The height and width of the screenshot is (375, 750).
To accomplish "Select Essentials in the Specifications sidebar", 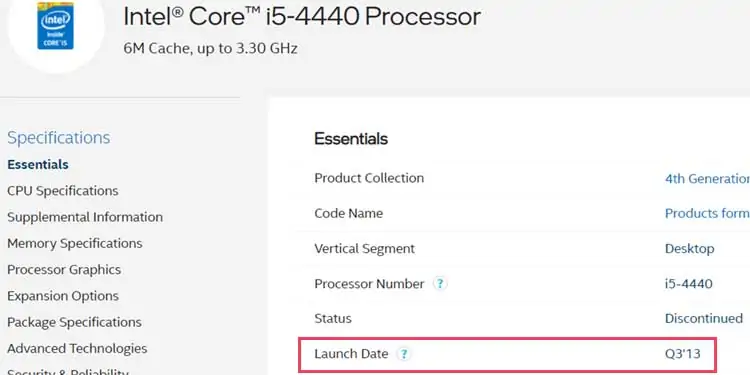I will click(x=38, y=165).
